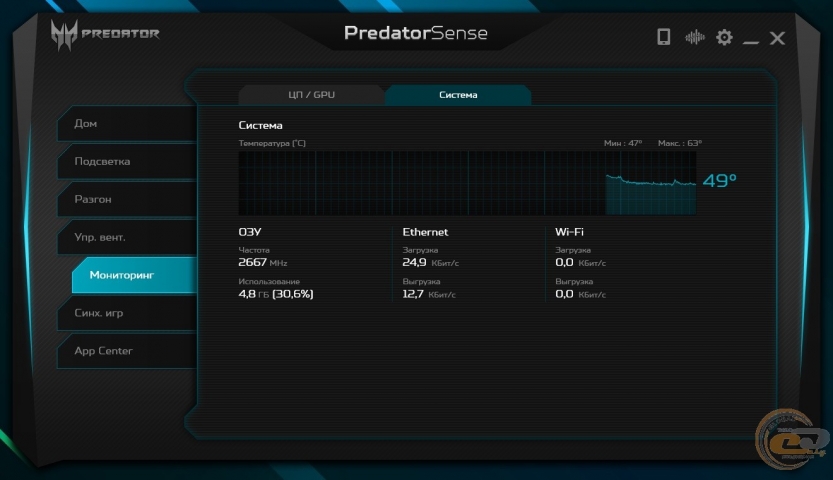Open the Синх. игр section
This screenshot has height=480, width=833.
[x=128, y=313]
